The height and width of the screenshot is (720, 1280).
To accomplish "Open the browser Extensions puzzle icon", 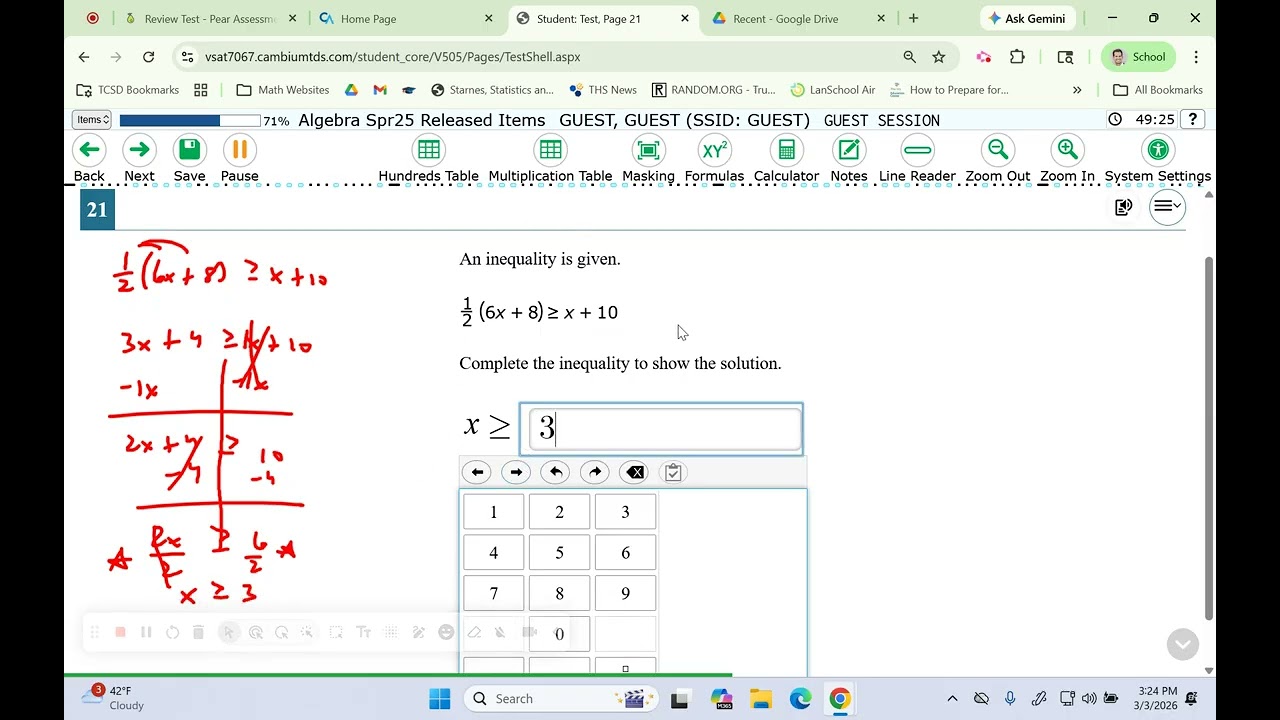I will click(1017, 57).
